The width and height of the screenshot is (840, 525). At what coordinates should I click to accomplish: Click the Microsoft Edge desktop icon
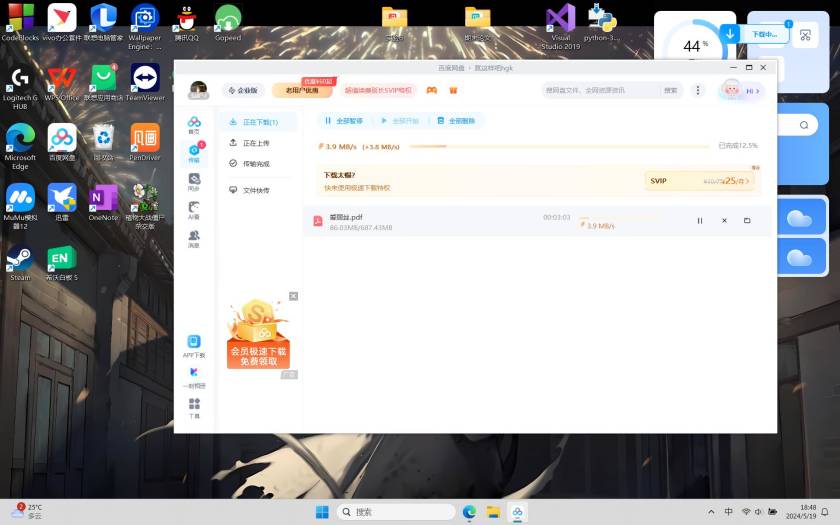(x=20, y=147)
